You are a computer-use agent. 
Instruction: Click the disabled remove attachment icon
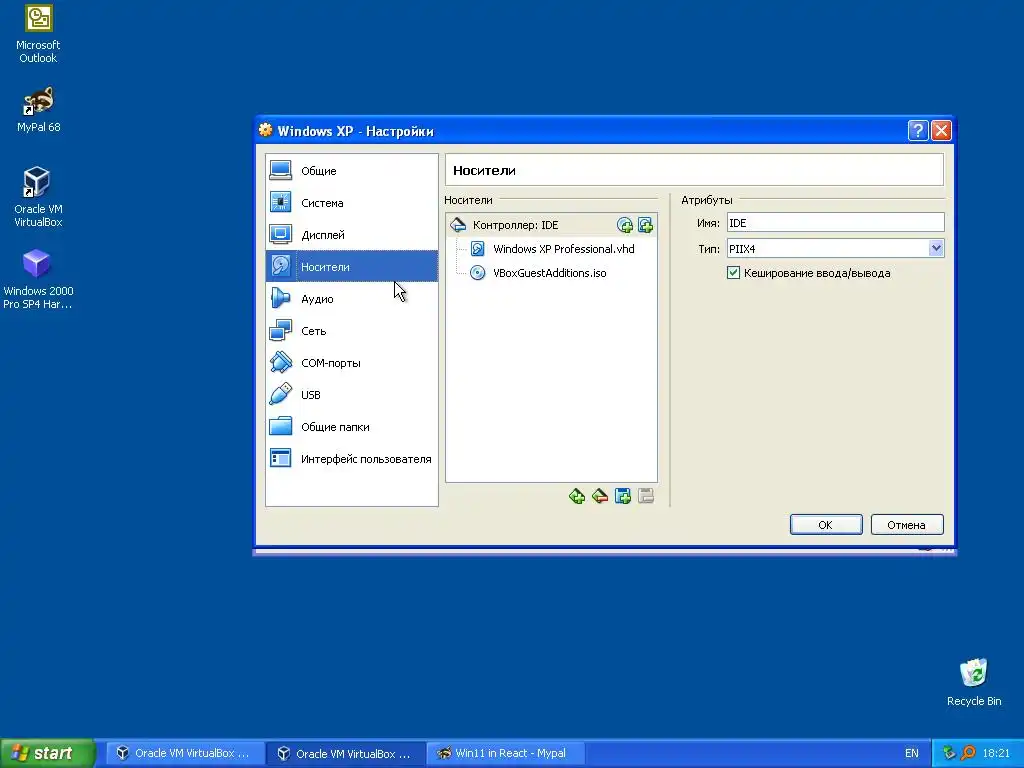click(646, 496)
